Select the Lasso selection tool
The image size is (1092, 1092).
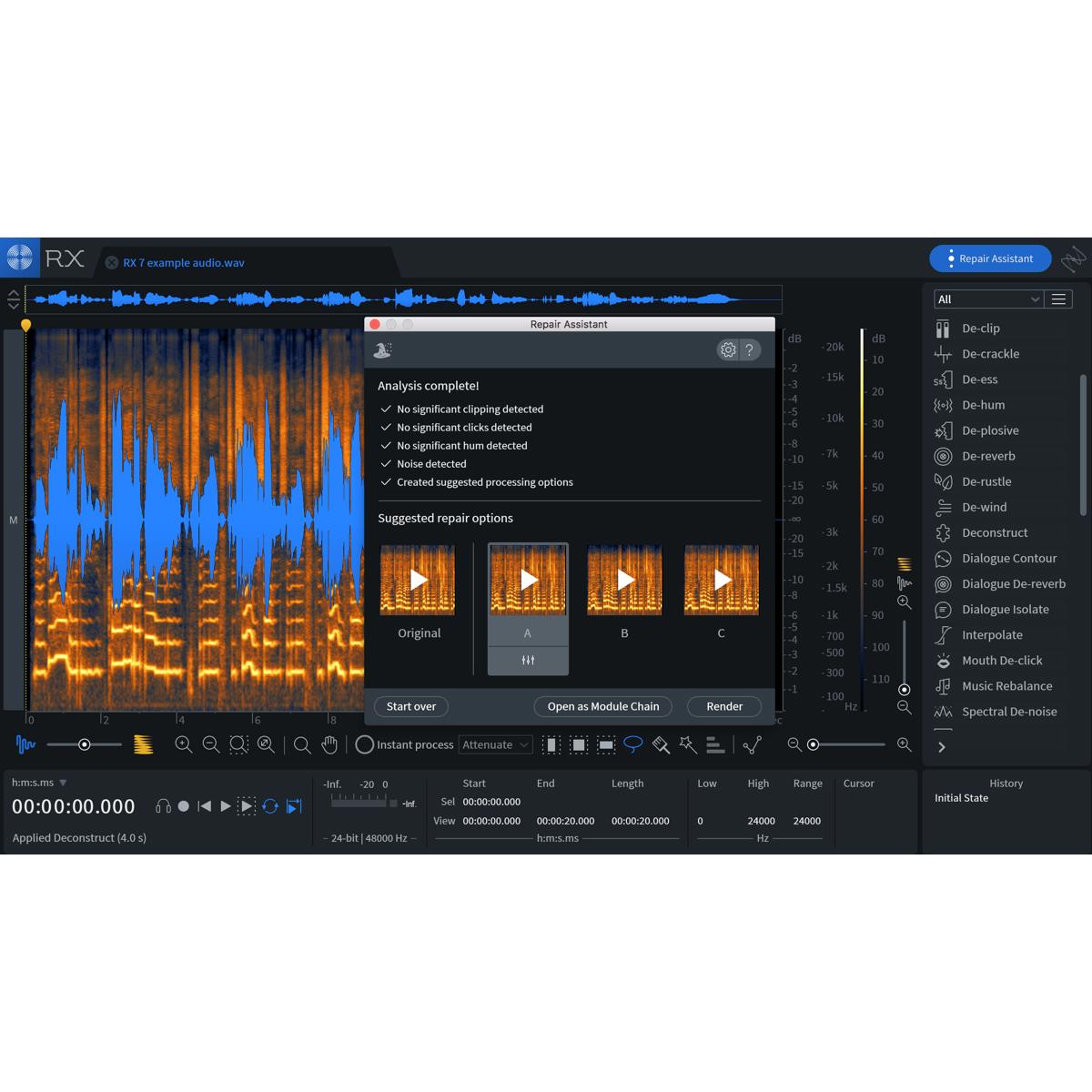point(633,744)
